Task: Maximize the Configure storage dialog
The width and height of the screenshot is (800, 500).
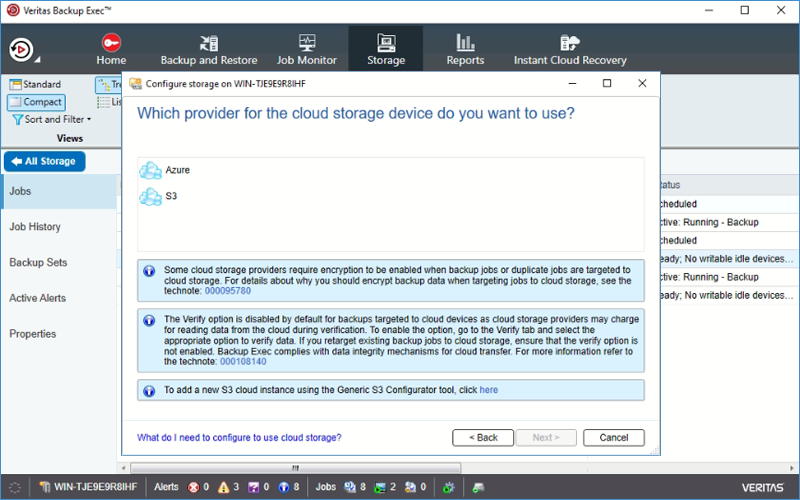Action: pos(607,83)
